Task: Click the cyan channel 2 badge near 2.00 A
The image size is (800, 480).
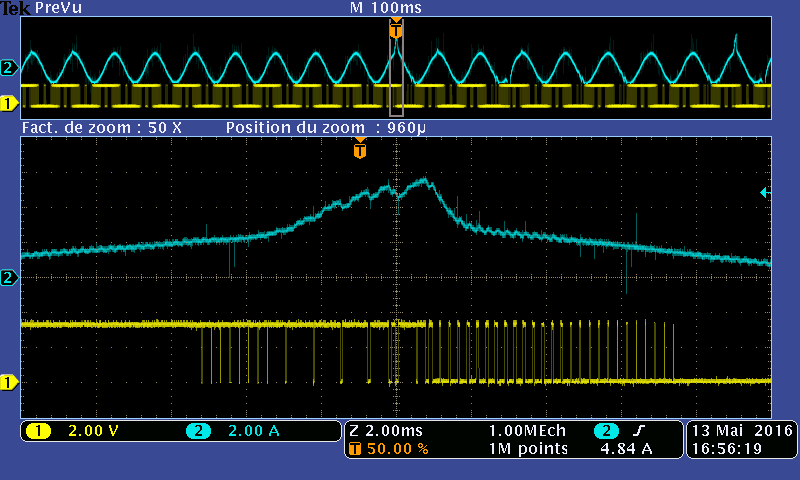Action: pyautogui.click(x=198, y=431)
